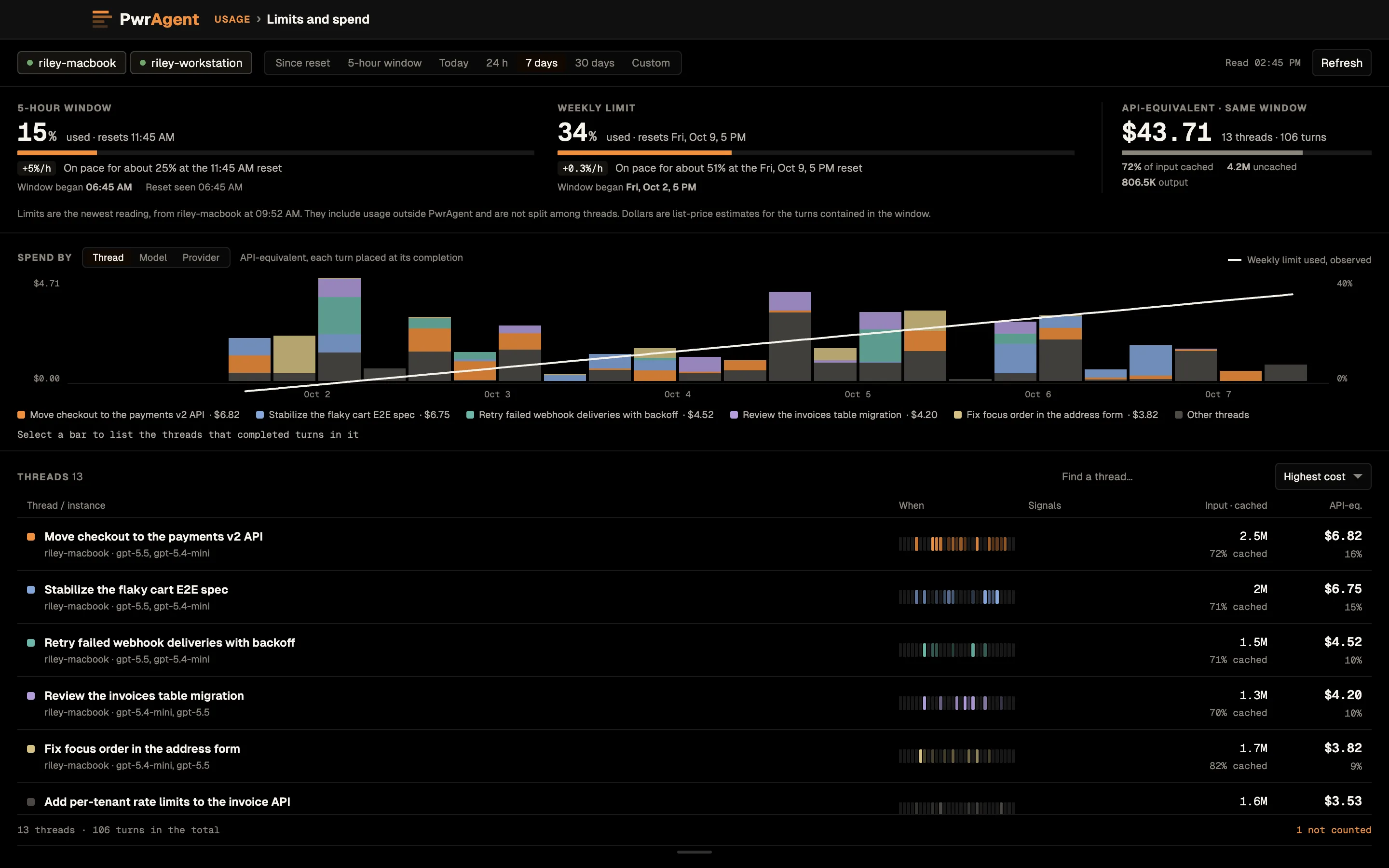
Task: Click the purple Review invoices legend swatch
Action: pos(734,415)
